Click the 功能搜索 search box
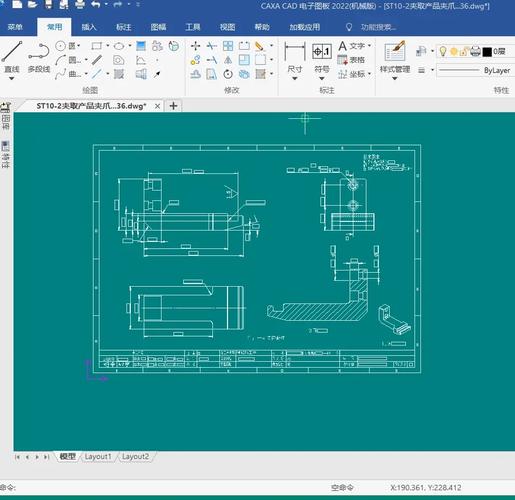The width and height of the screenshot is (515, 500). tap(378, 27)
